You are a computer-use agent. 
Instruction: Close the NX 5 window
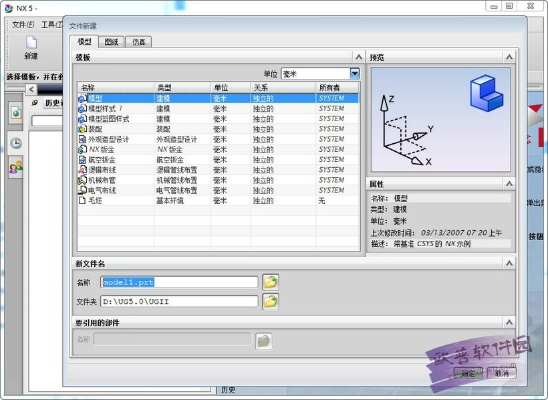531,6
